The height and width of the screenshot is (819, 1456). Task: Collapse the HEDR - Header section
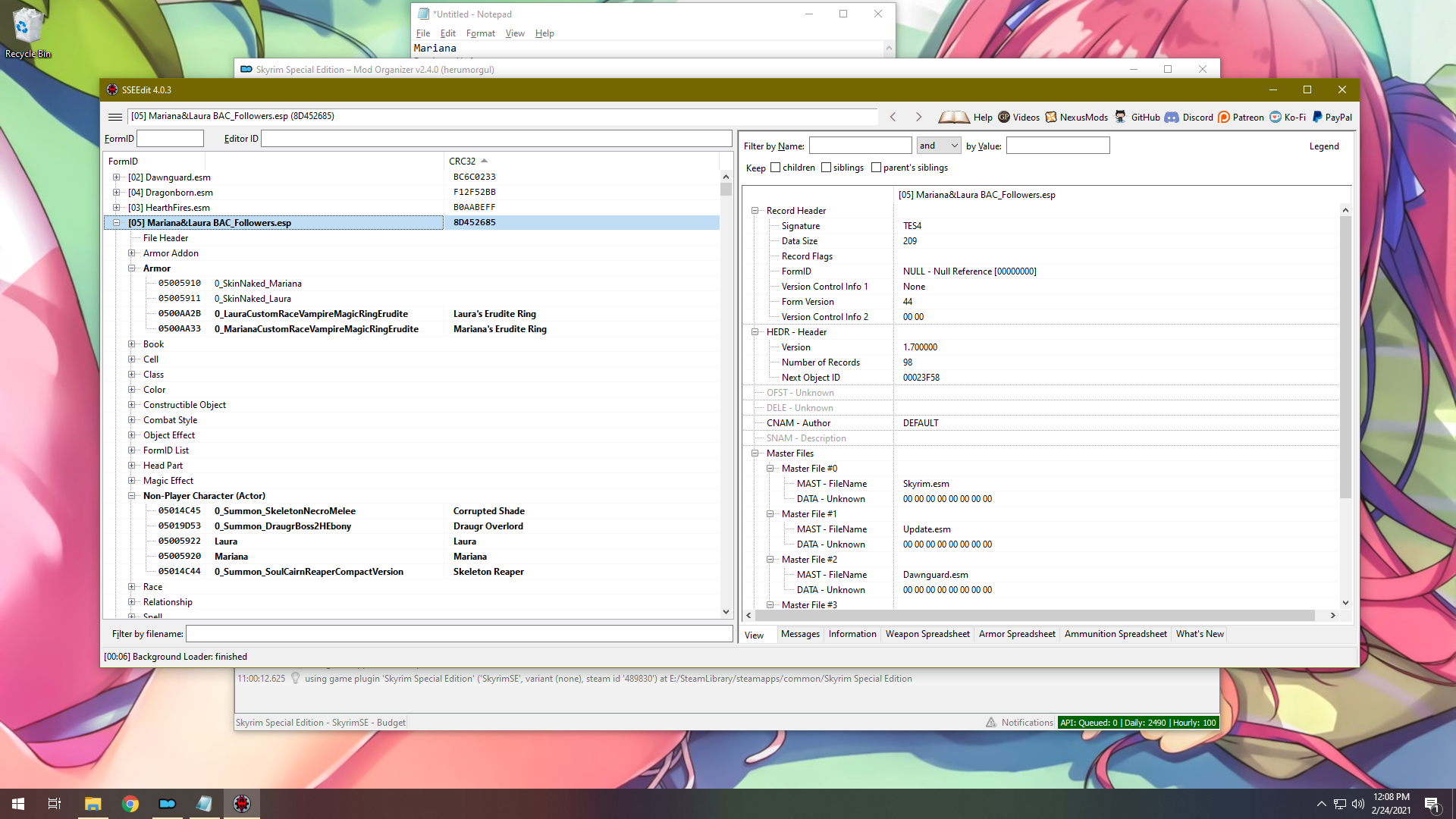point(755,332)
